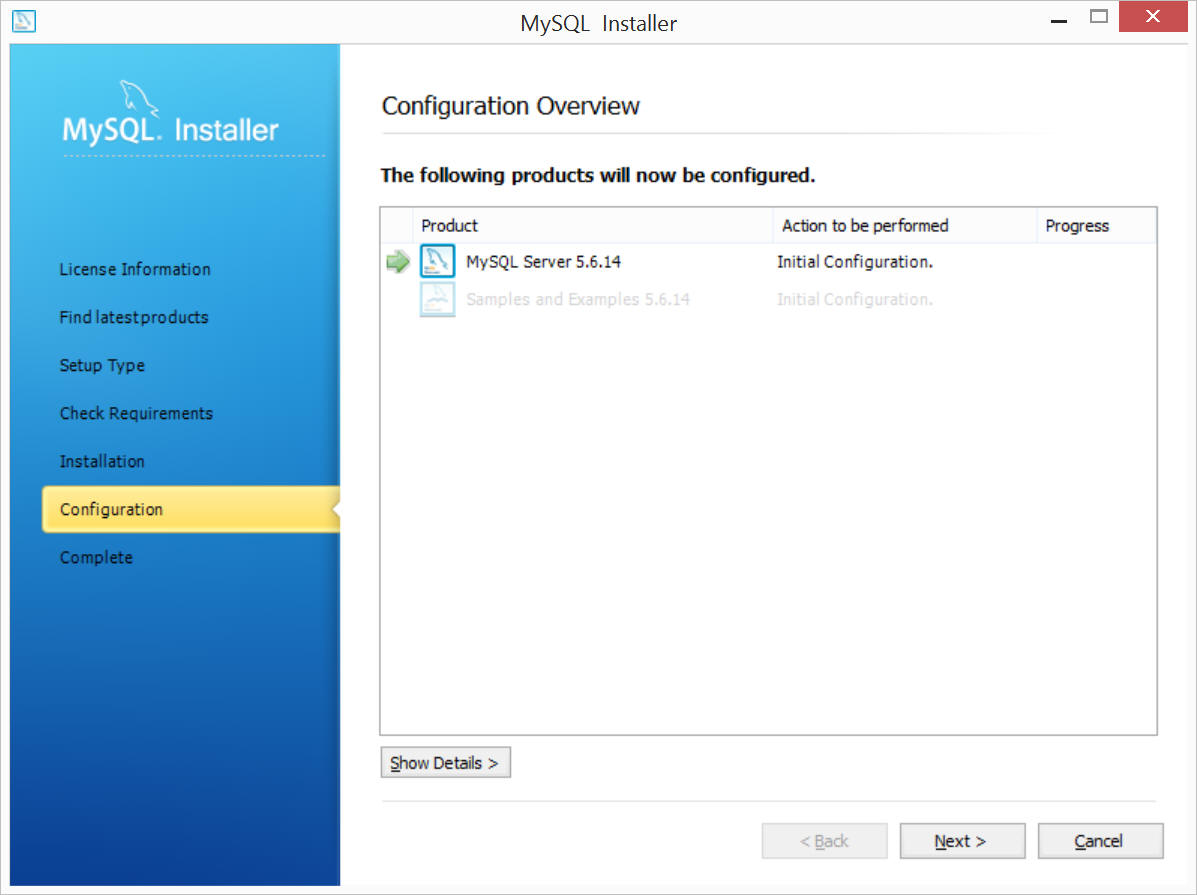Go back with the Back button
The height and width of the screenshot is (895, 1197).
(824, 841)
